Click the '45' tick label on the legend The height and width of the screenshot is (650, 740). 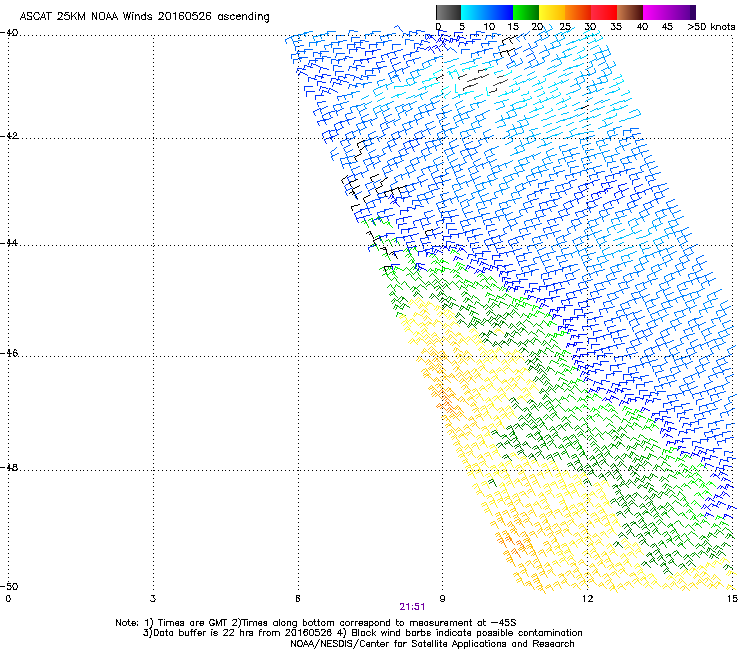tap(667, 27)
